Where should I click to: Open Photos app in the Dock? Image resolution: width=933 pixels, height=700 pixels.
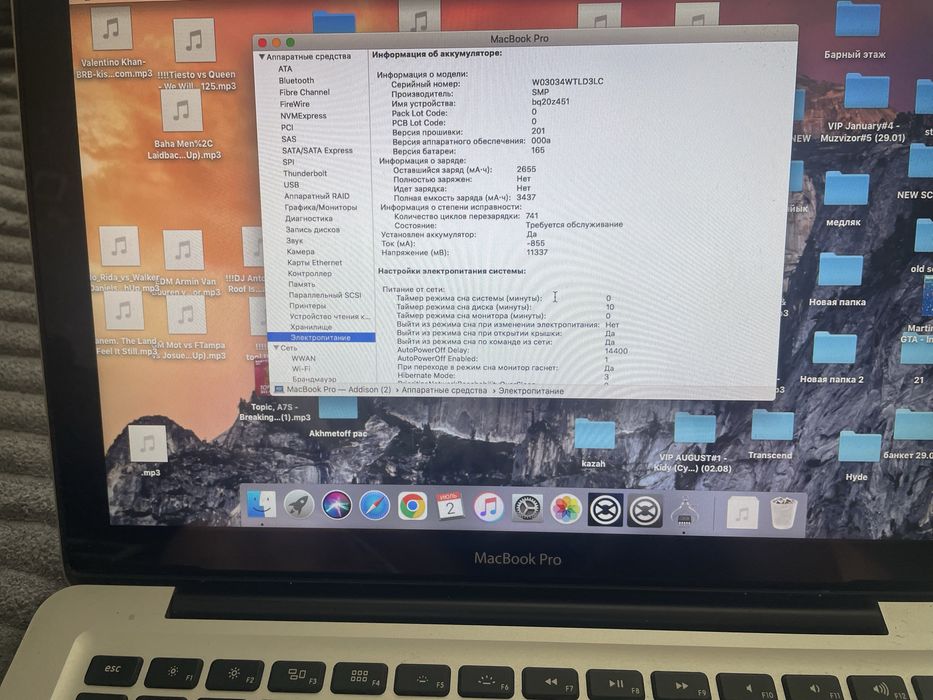566,509
